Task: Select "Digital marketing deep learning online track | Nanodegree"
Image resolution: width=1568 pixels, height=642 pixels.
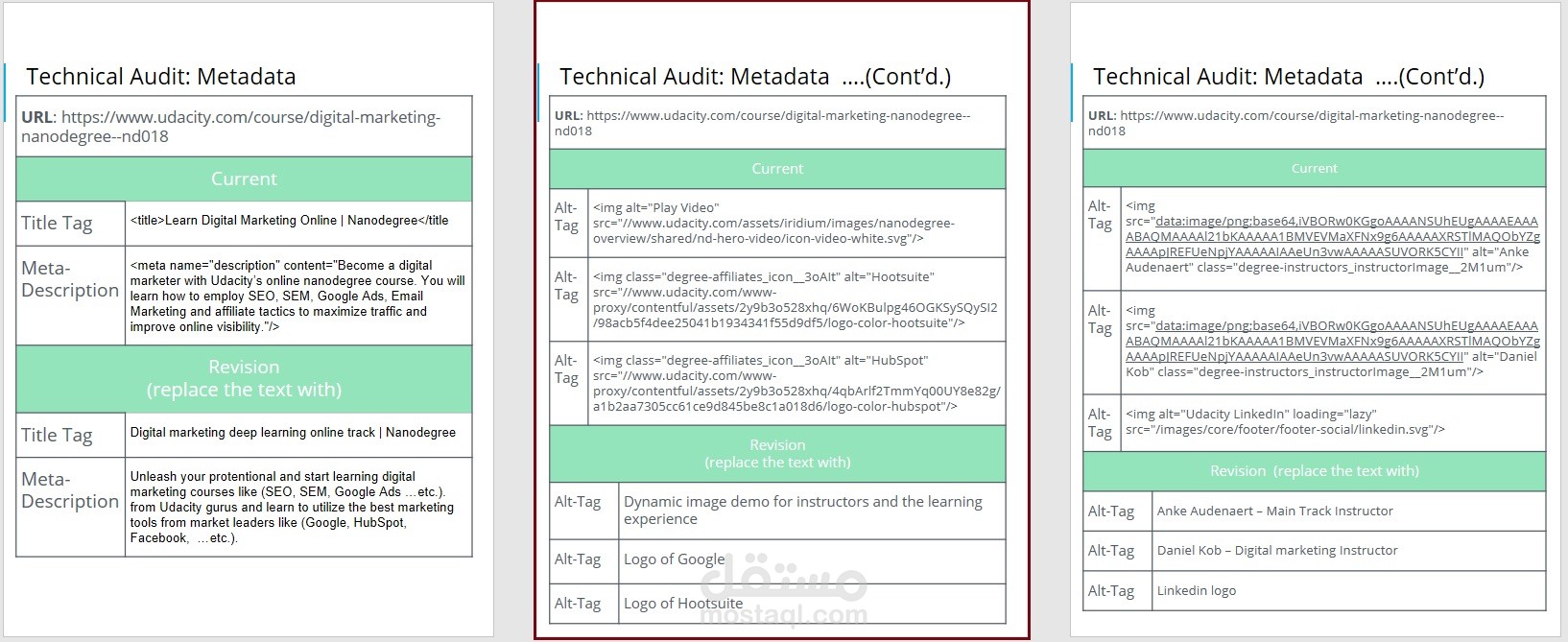Action: [294, 433]
